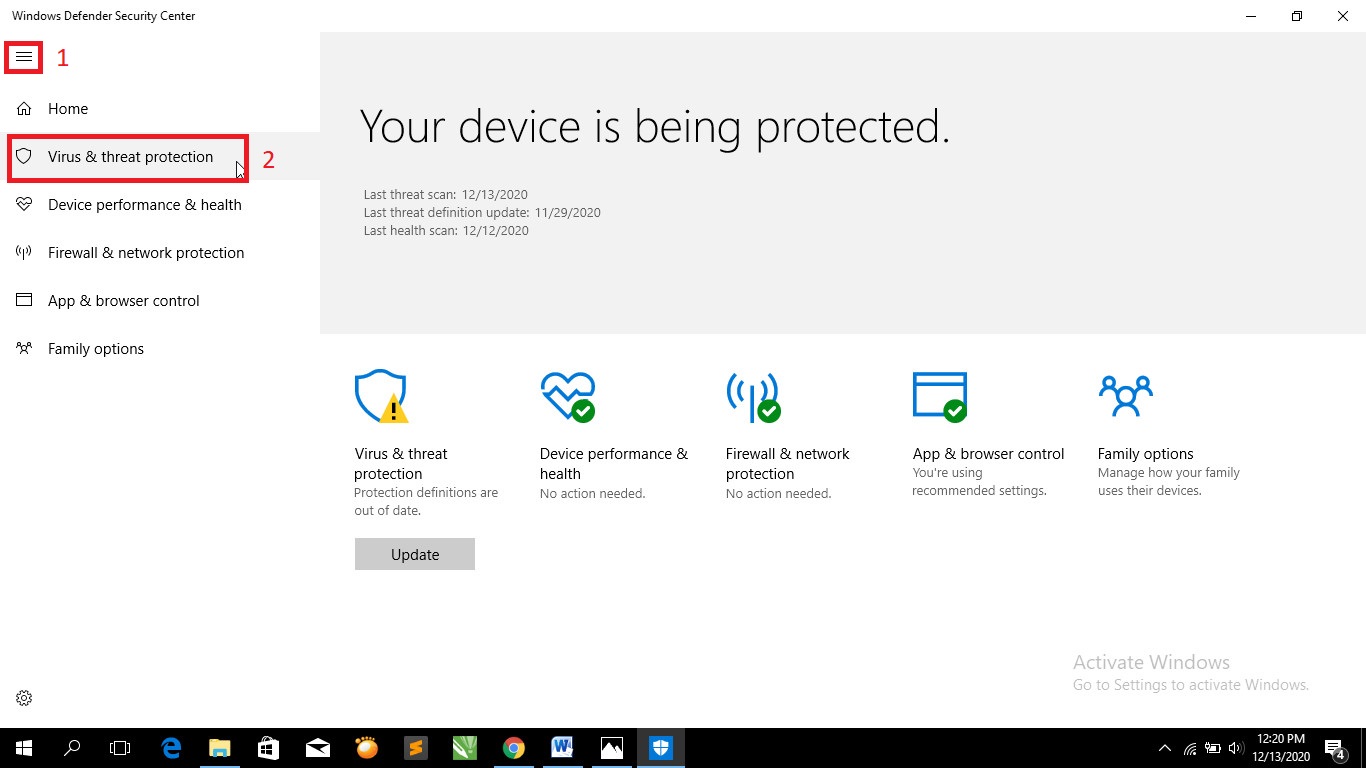1366x768 pixels.
Task: Click the Family options people icon in sidebar
Action: pos(24,348)
